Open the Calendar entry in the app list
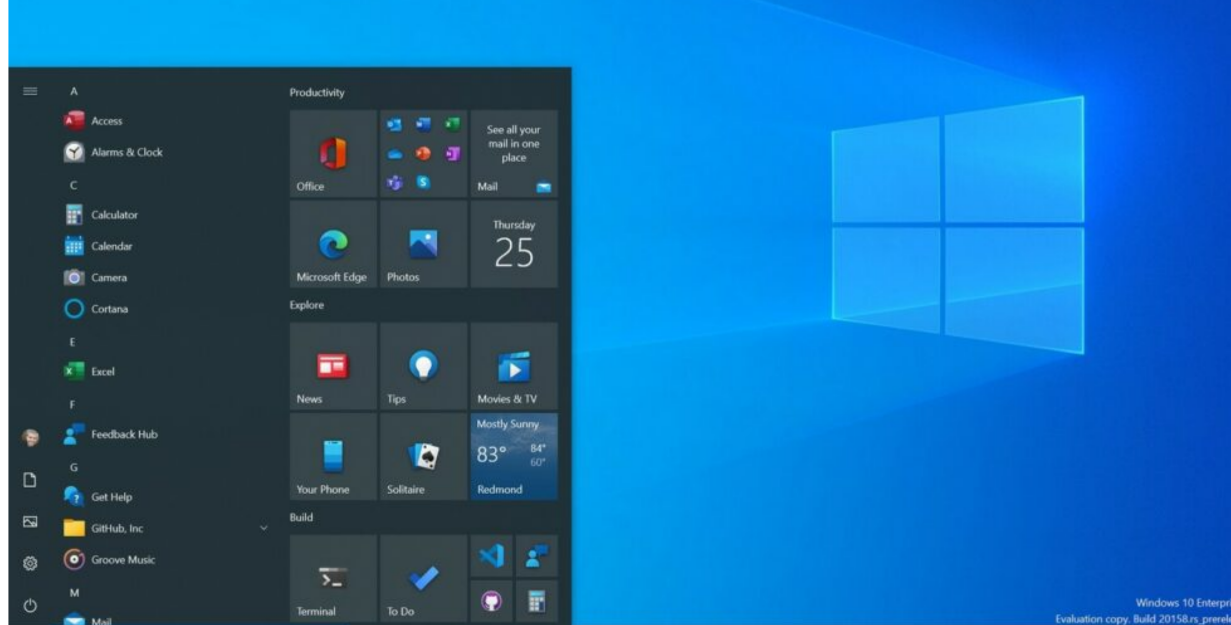This screenshot has width=1231, height=625. pyautogui.click(x=165, y=246)
